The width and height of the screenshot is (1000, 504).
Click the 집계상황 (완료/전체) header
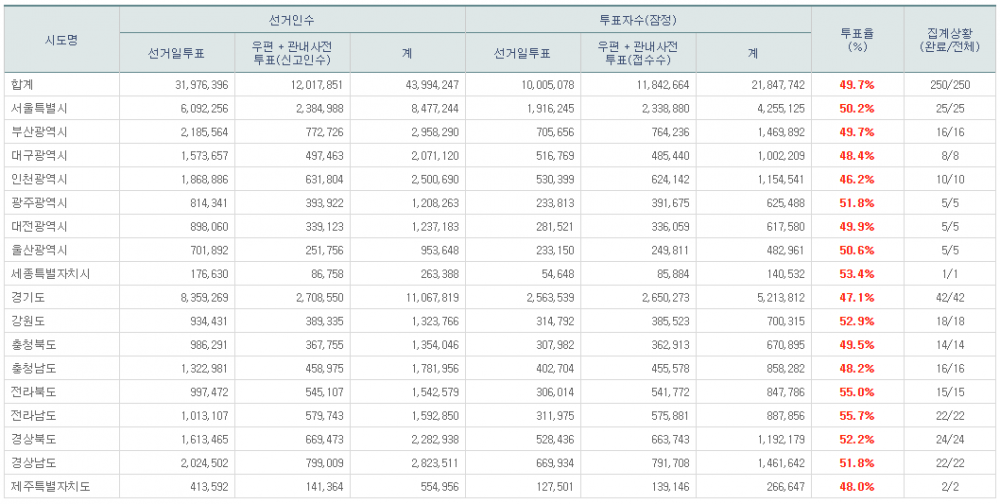(949, 39)
